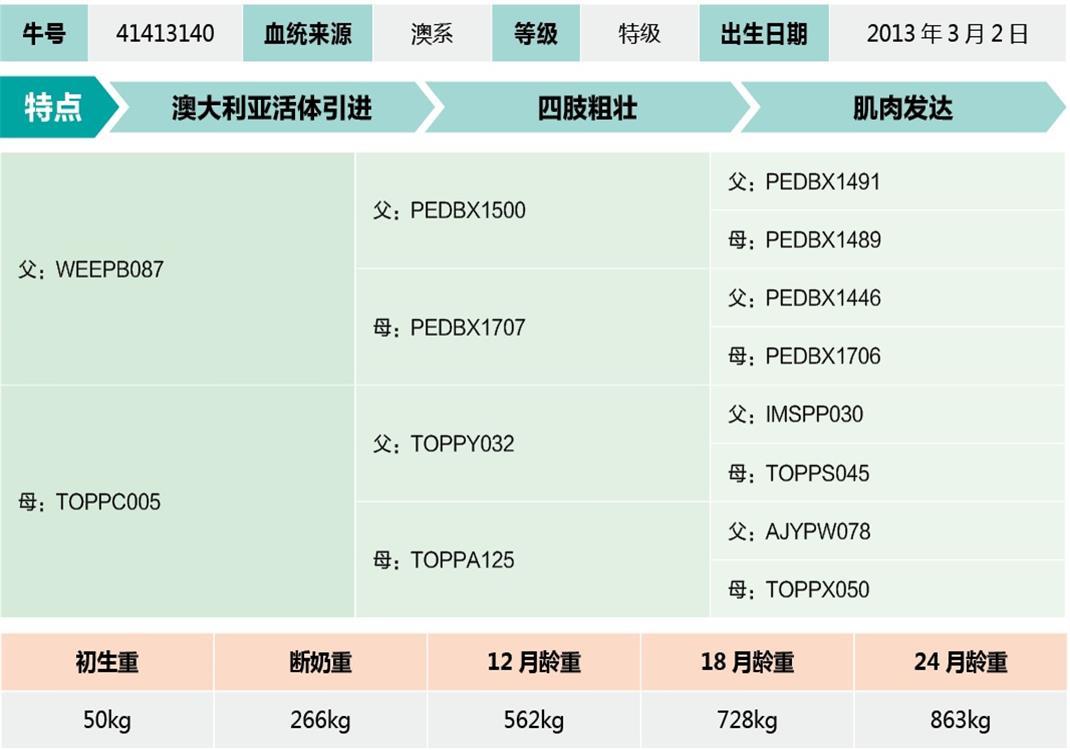Click the 出生日期 header label
The image size is (1070, 750).
coord(764,33)
